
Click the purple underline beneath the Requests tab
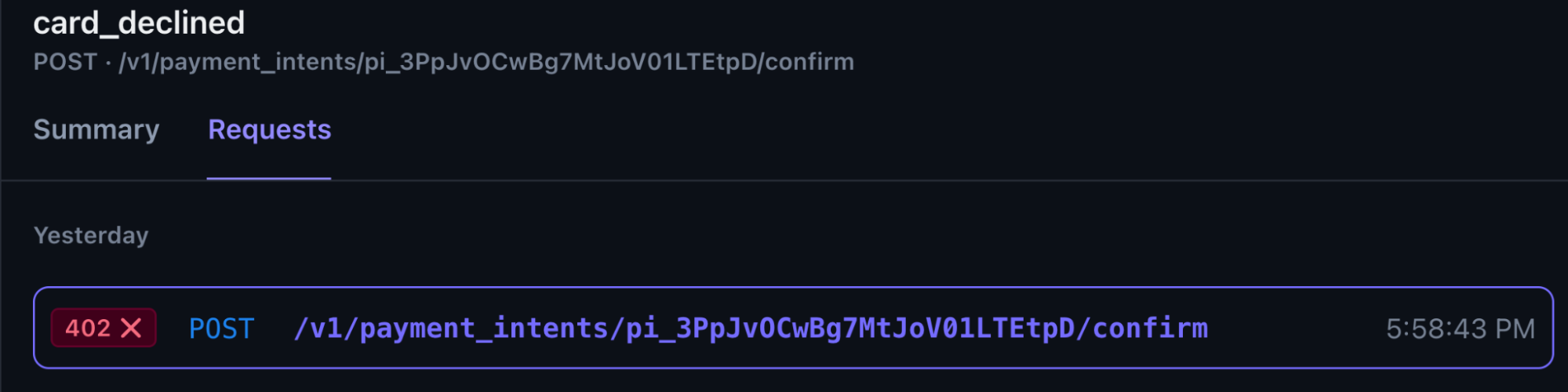point(269,179)
